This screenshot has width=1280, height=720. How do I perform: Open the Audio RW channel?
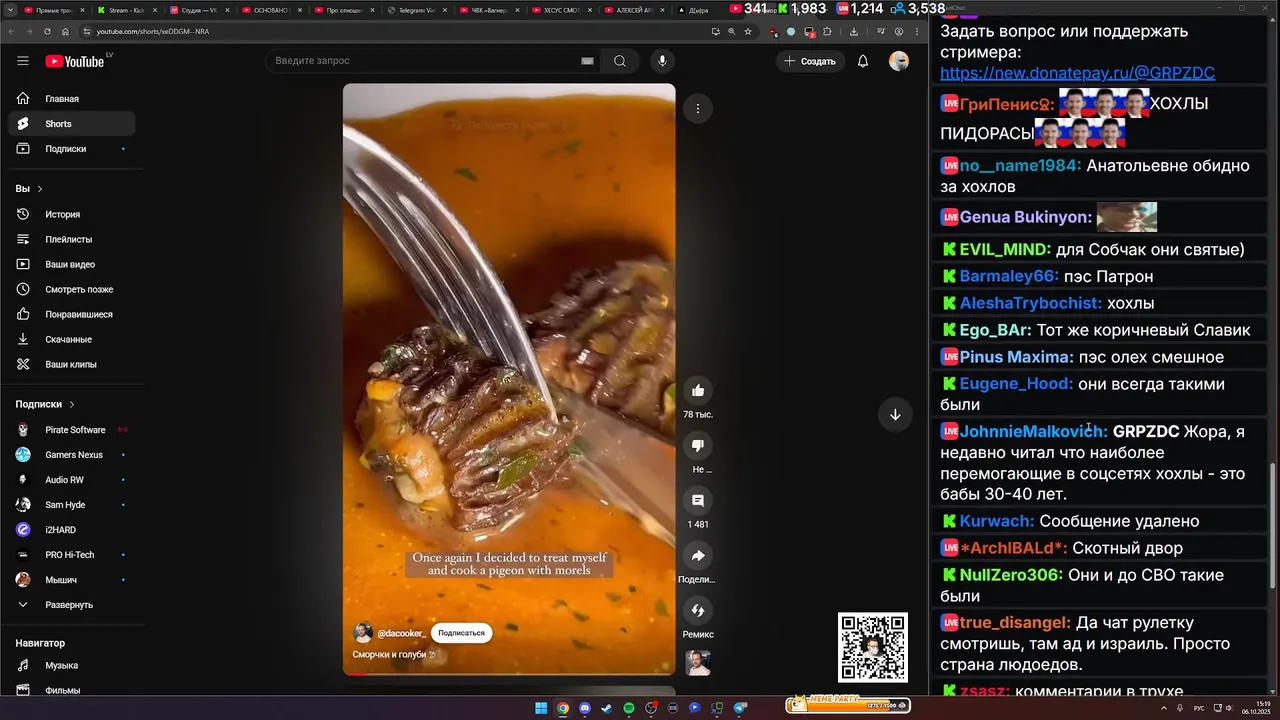71,480
